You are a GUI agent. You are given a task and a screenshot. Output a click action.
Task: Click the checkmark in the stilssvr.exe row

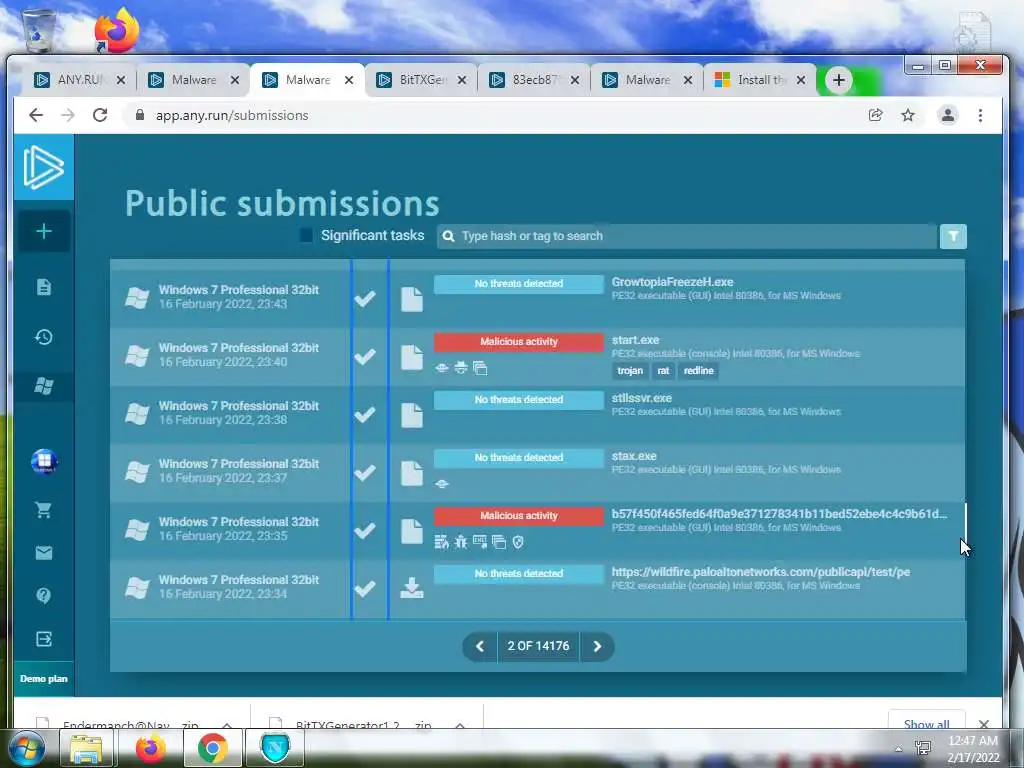pyautogui.click(x=365, y=415)
